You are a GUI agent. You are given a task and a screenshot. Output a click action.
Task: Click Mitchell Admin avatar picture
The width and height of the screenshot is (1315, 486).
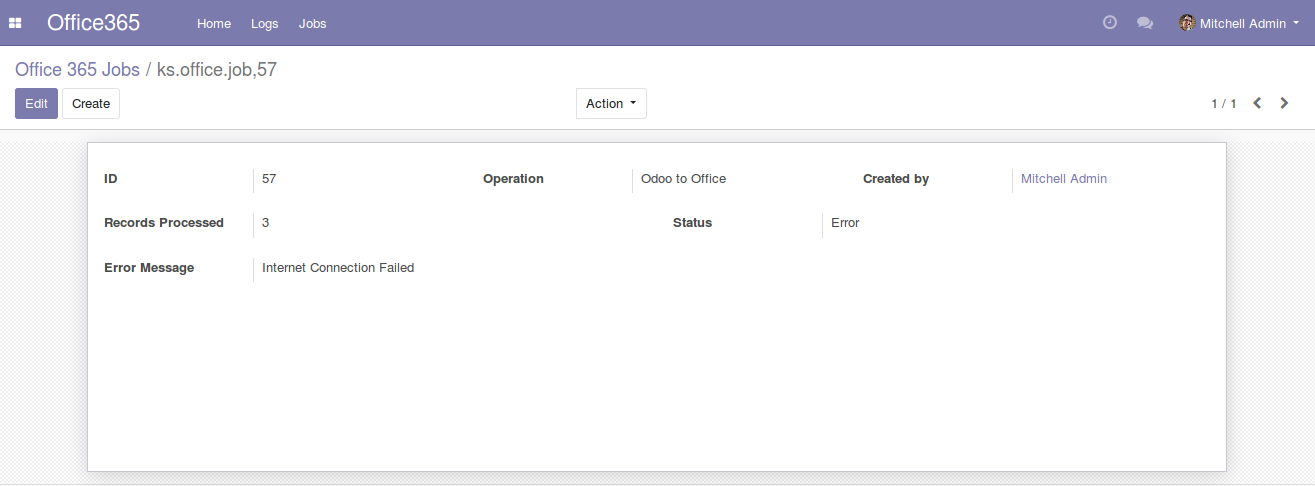(1187, 23)
